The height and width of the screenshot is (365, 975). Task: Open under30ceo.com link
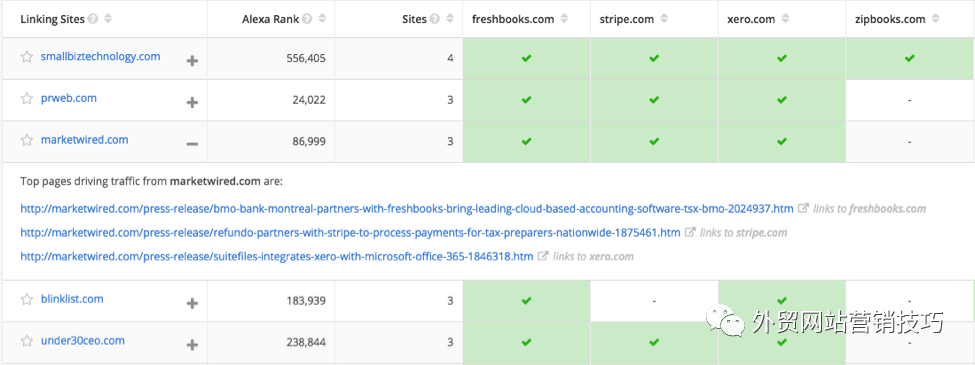[x=83, y=341]
